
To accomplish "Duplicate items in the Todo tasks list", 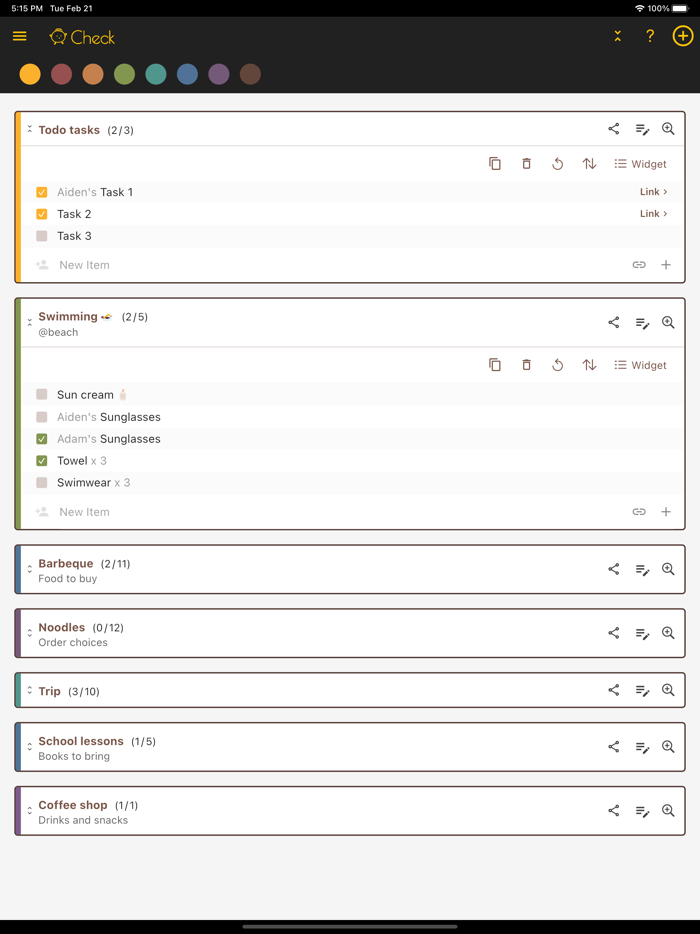I will point(495,163).
